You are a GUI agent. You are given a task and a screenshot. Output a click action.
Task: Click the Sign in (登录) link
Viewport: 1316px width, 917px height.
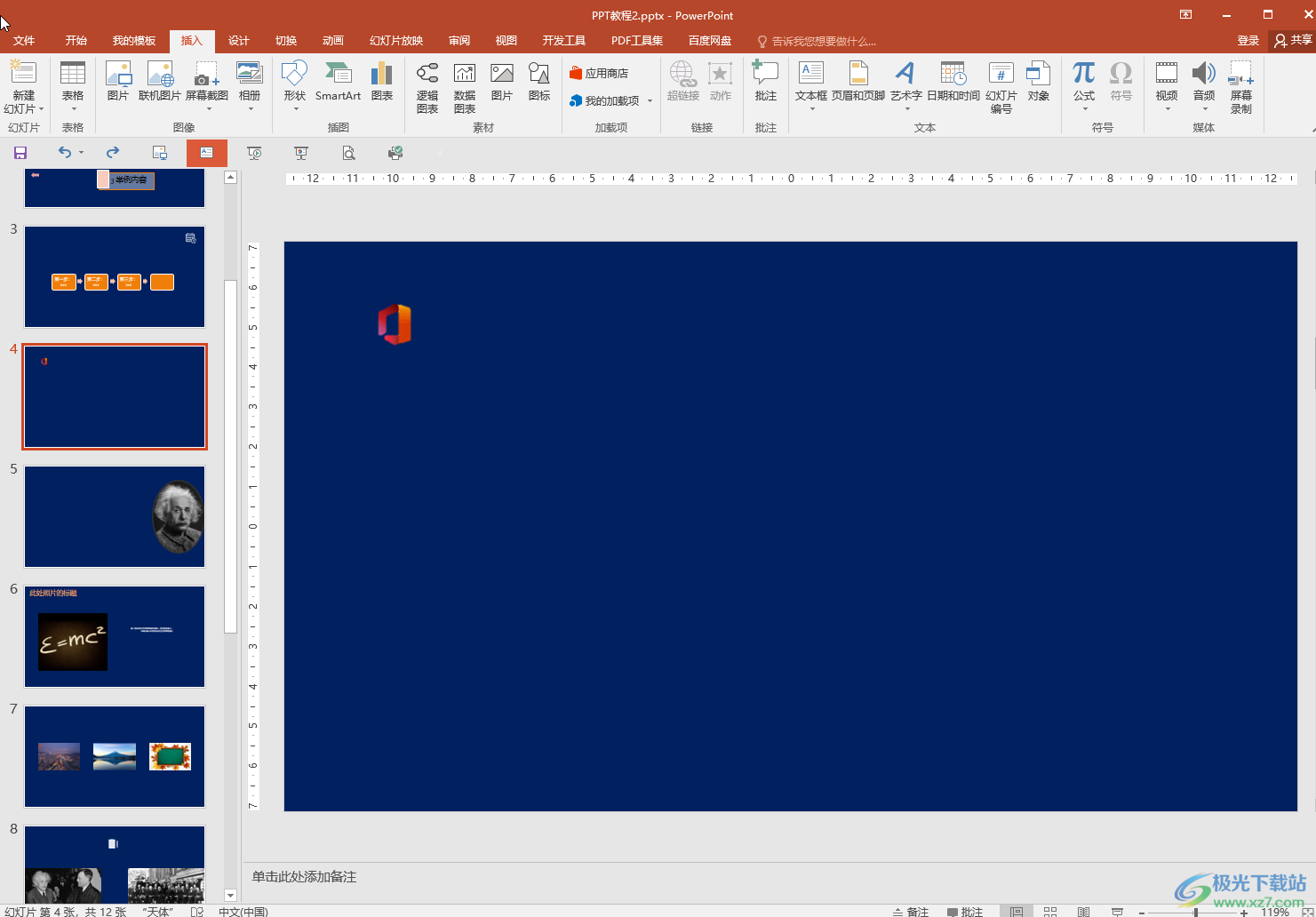tap(1248, 40)
